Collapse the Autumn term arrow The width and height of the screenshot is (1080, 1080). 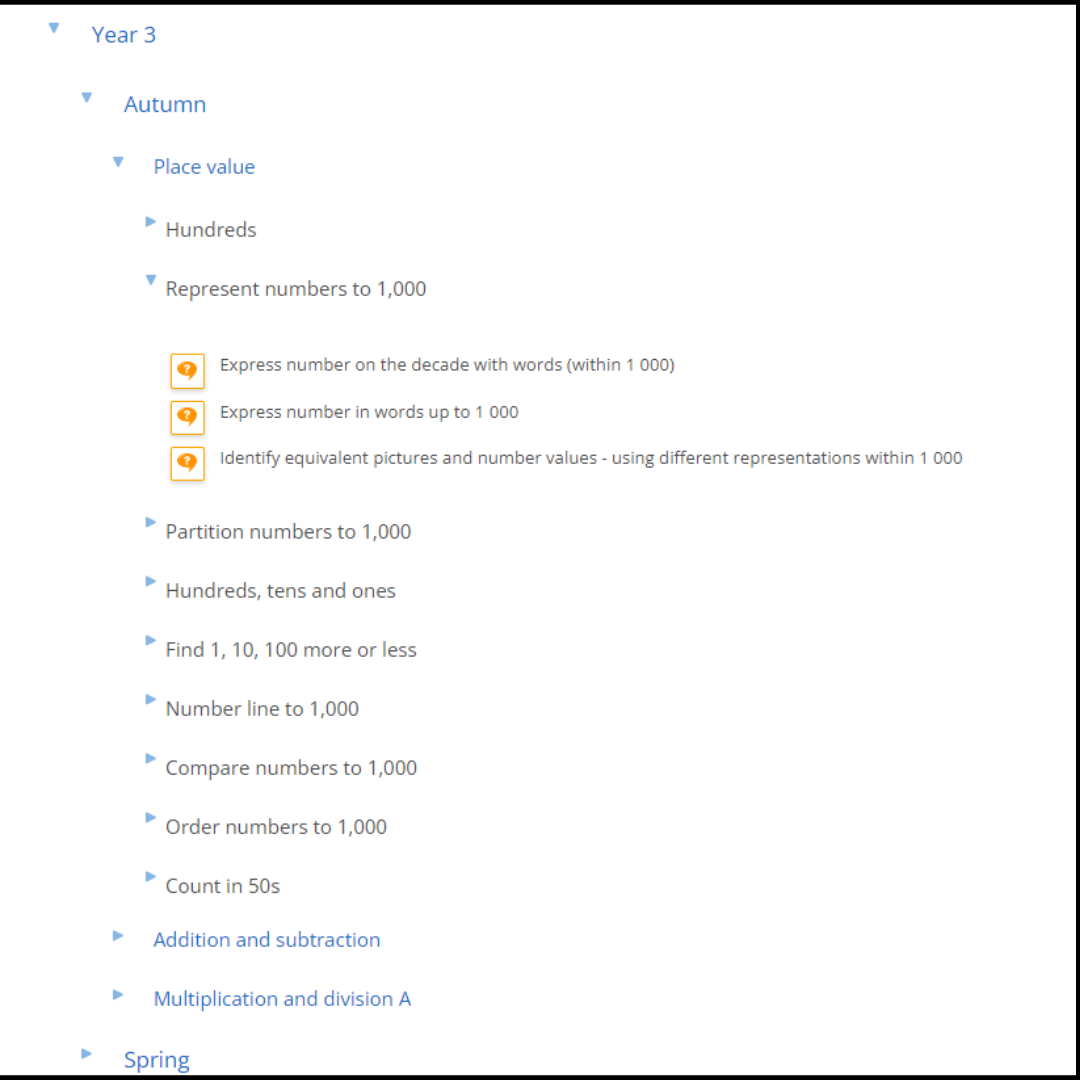(x=86, y=98)
